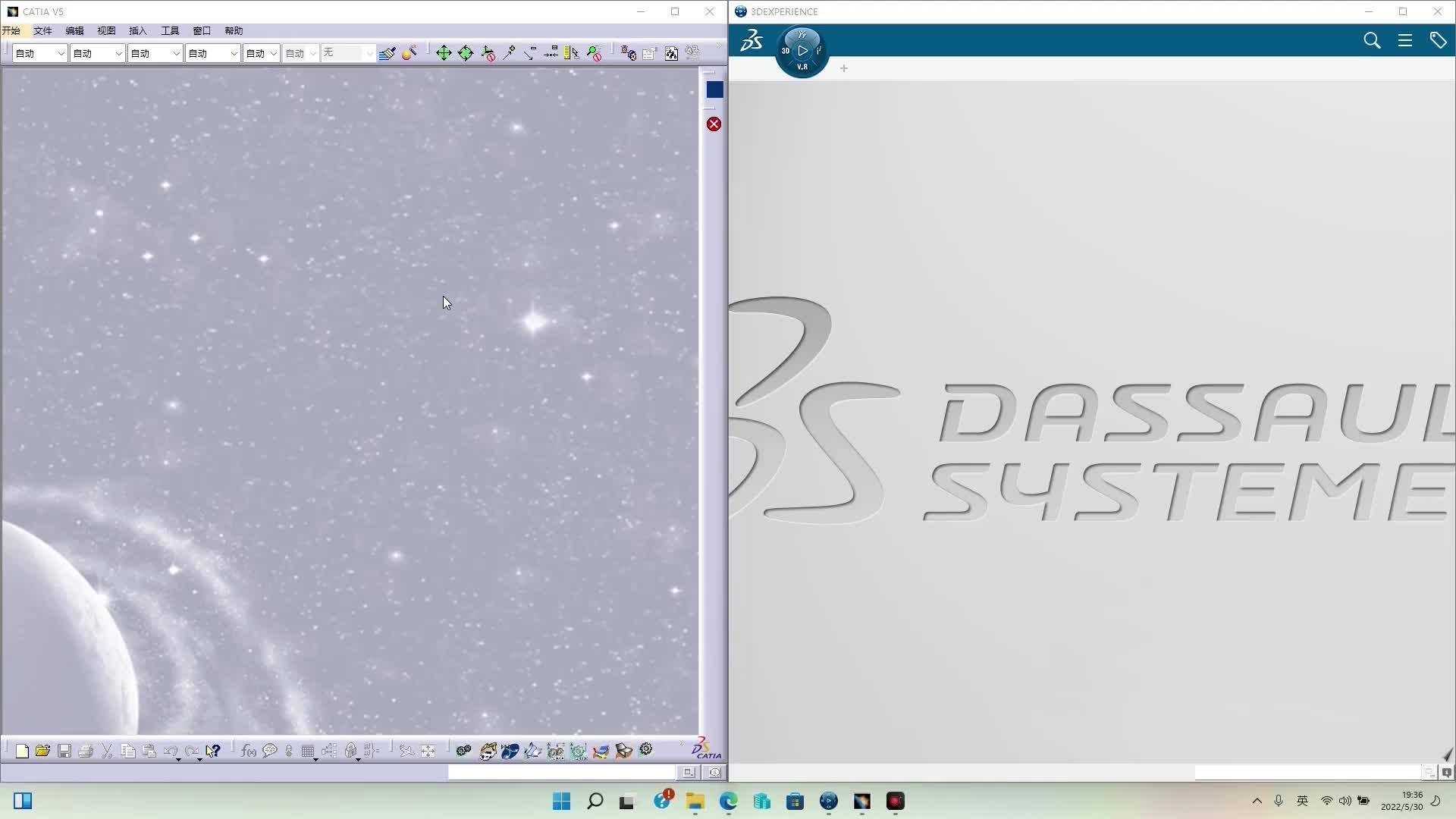This screenshot has height=819, width=1456.
Task: Click the double gears icon in bottom toolbar
Action: pos(463,751)
